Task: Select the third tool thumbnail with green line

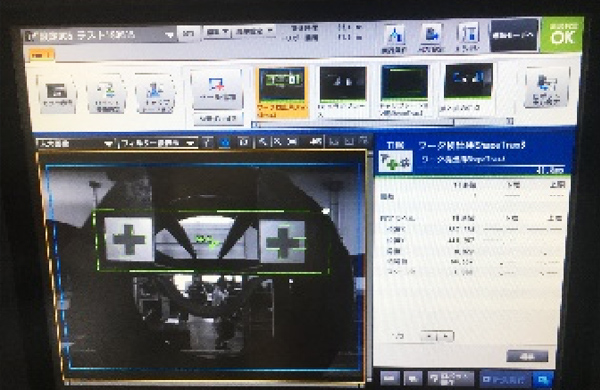Action: pos(404,90)
